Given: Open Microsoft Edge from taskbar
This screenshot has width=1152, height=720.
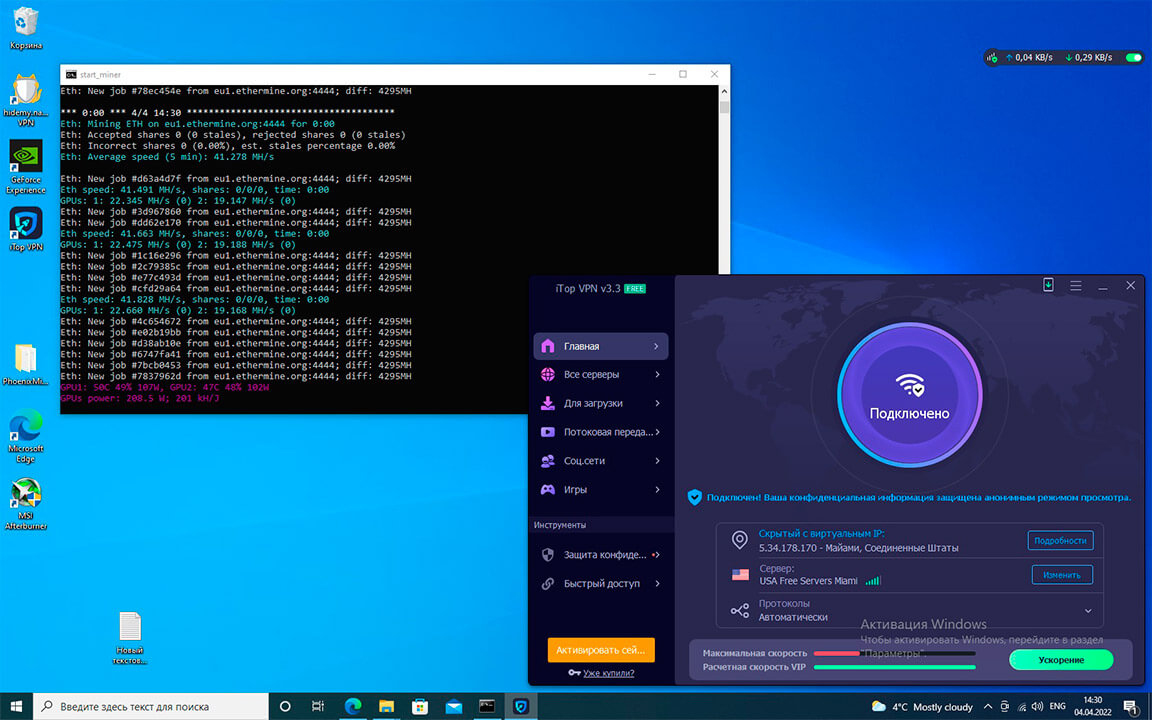Looking at the screenshot, I should [353, 707].
